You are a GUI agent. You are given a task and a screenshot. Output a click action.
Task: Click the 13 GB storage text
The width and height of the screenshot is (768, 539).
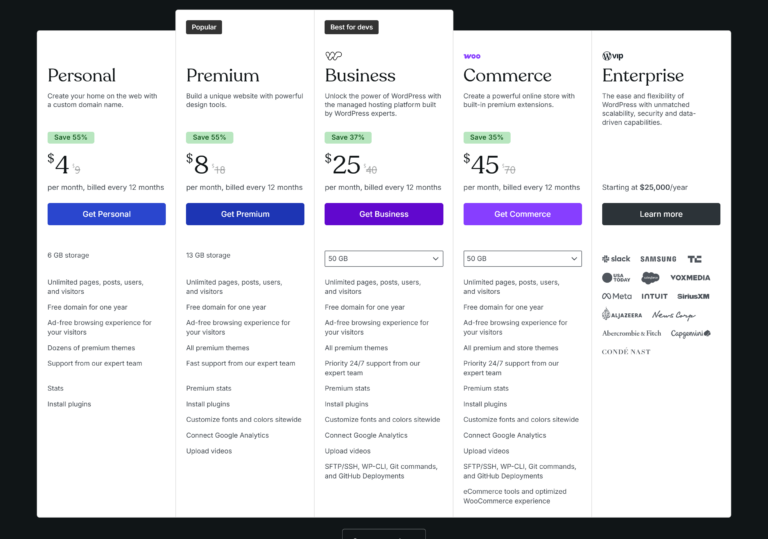click(x=208, y=255)
